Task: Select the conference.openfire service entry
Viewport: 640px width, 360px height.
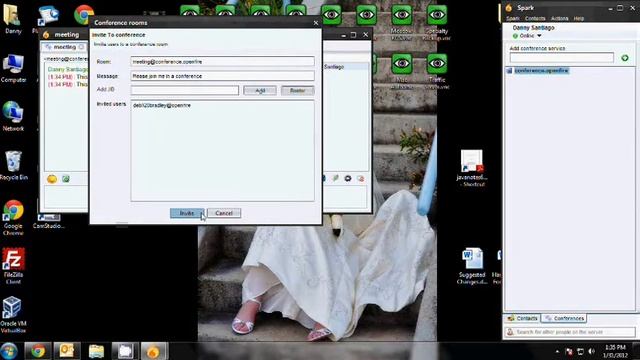Action: 541,71
